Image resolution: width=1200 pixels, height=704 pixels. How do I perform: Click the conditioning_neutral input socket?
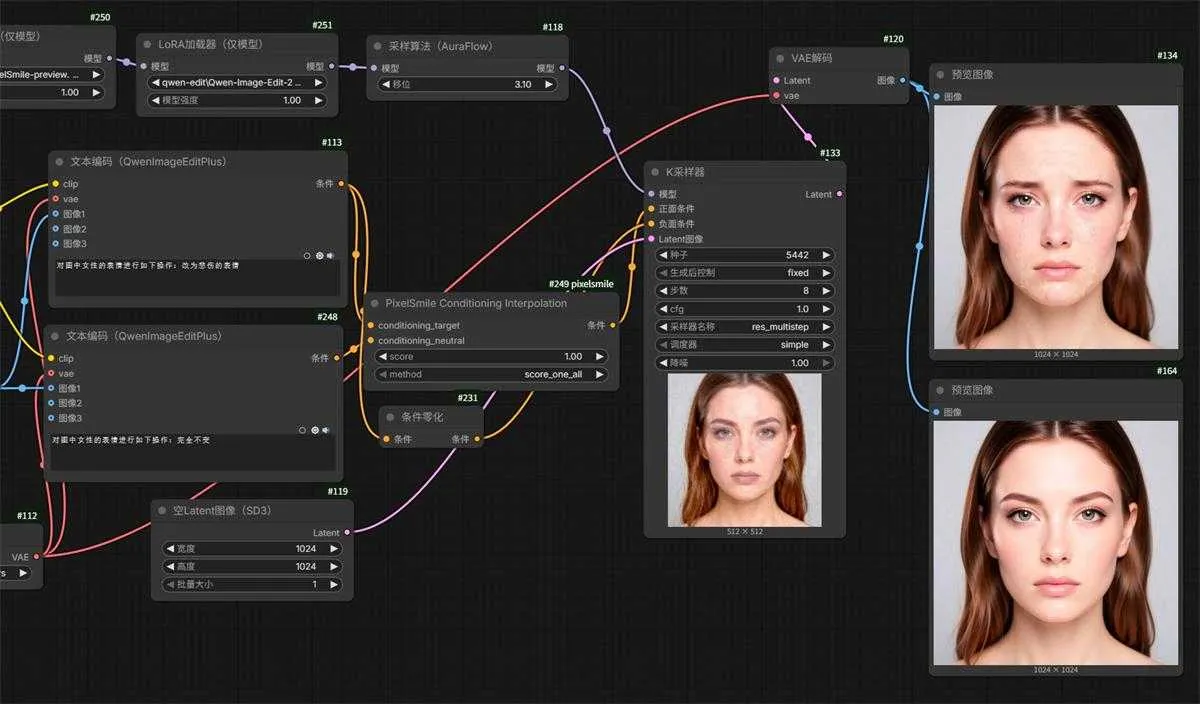(x=369, y=341)
